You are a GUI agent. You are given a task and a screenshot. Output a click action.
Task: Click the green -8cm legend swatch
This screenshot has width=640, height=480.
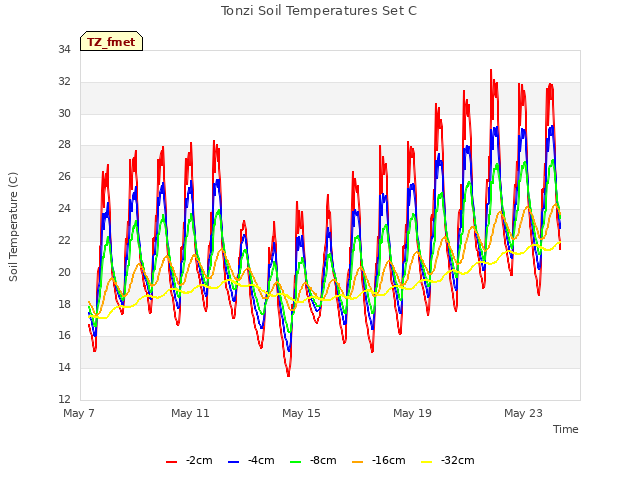[296, 462]
